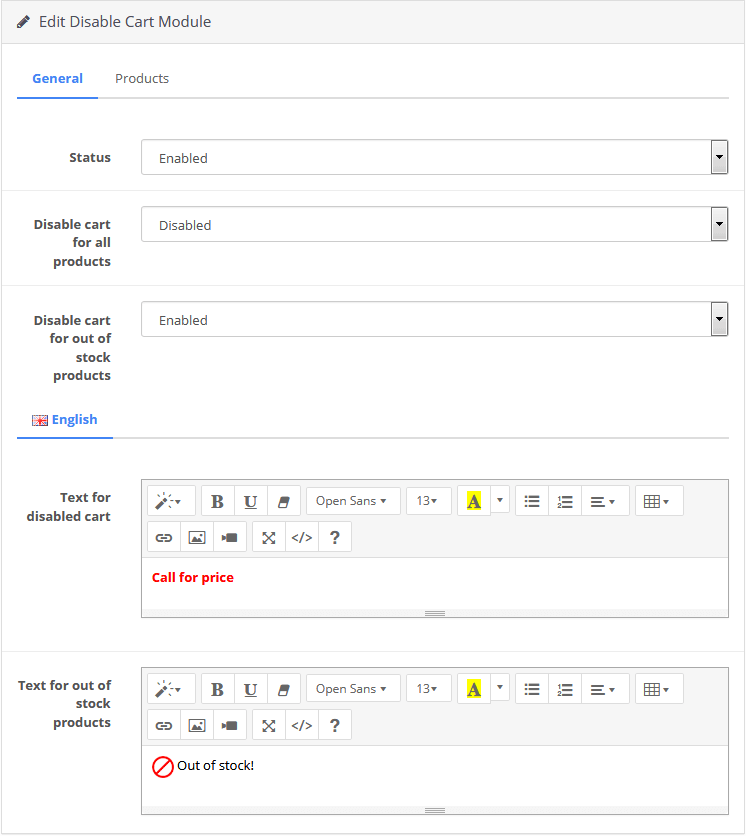Open 'Disable cart for out of stock products' dropdown
This screenshot has height=836, width=746.
coord(435,319)
